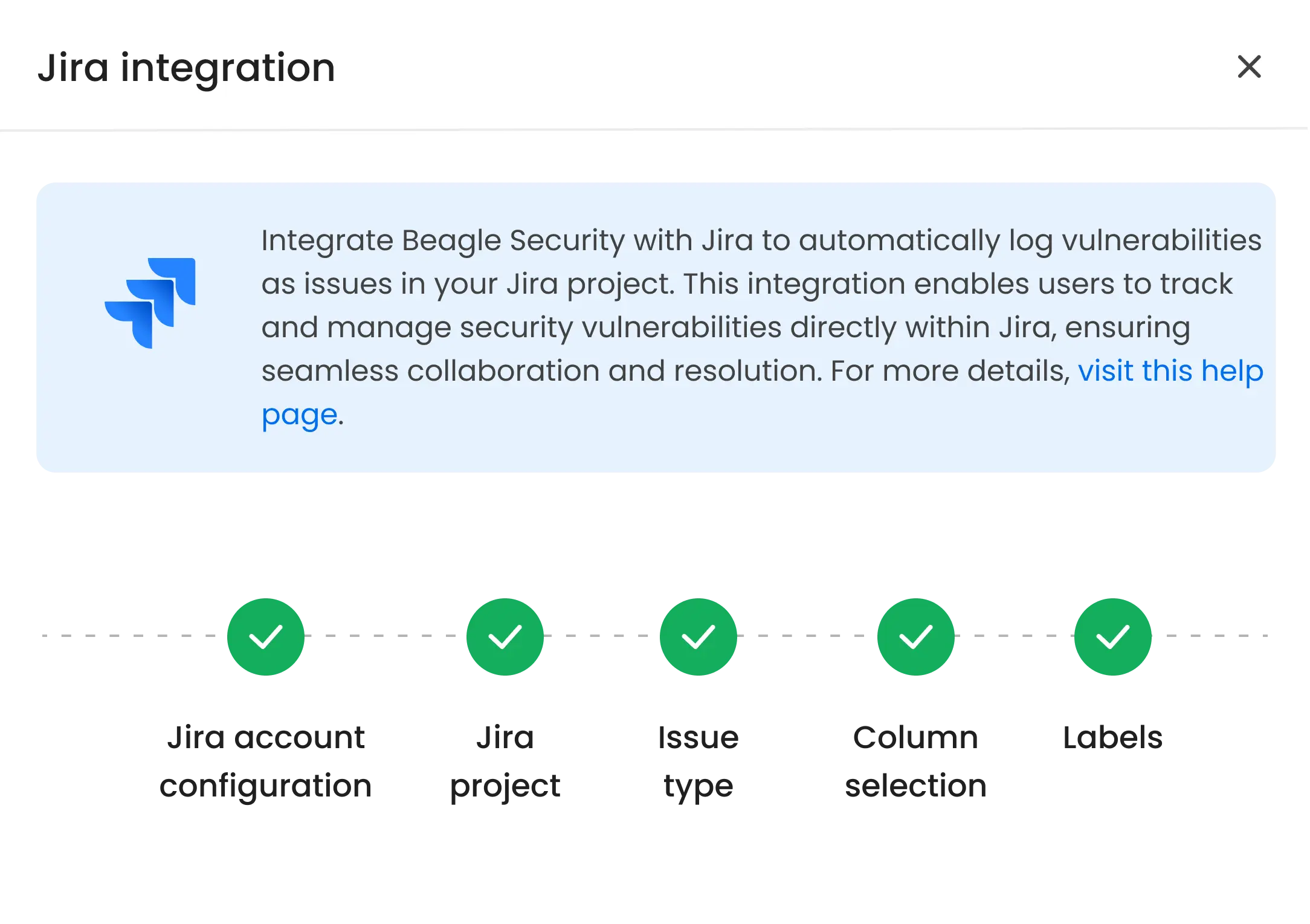Click the green checkmark above Issue type

point(699,636)
